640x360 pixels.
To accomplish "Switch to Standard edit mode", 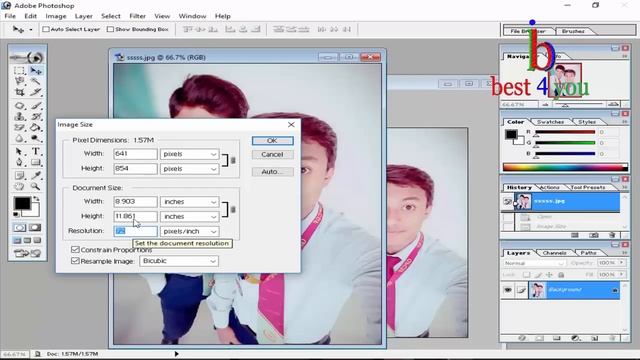I will 20,228.
